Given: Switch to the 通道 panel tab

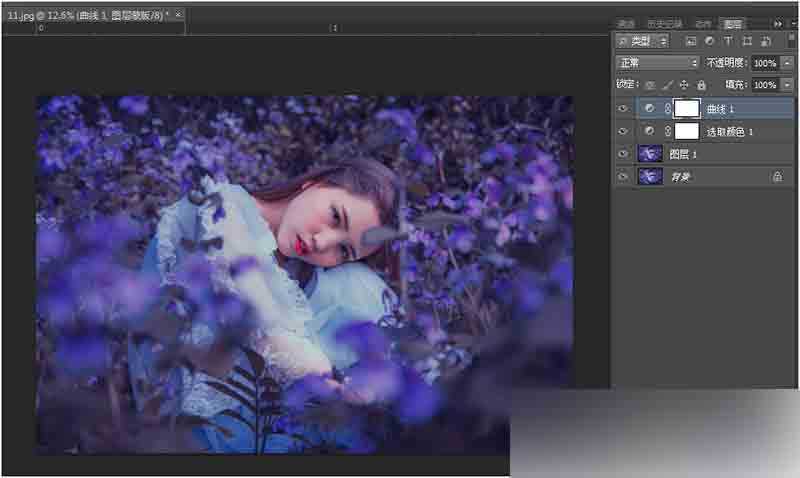Looking at the screenshot, I should pyautogui.click(x=626, y=23).
